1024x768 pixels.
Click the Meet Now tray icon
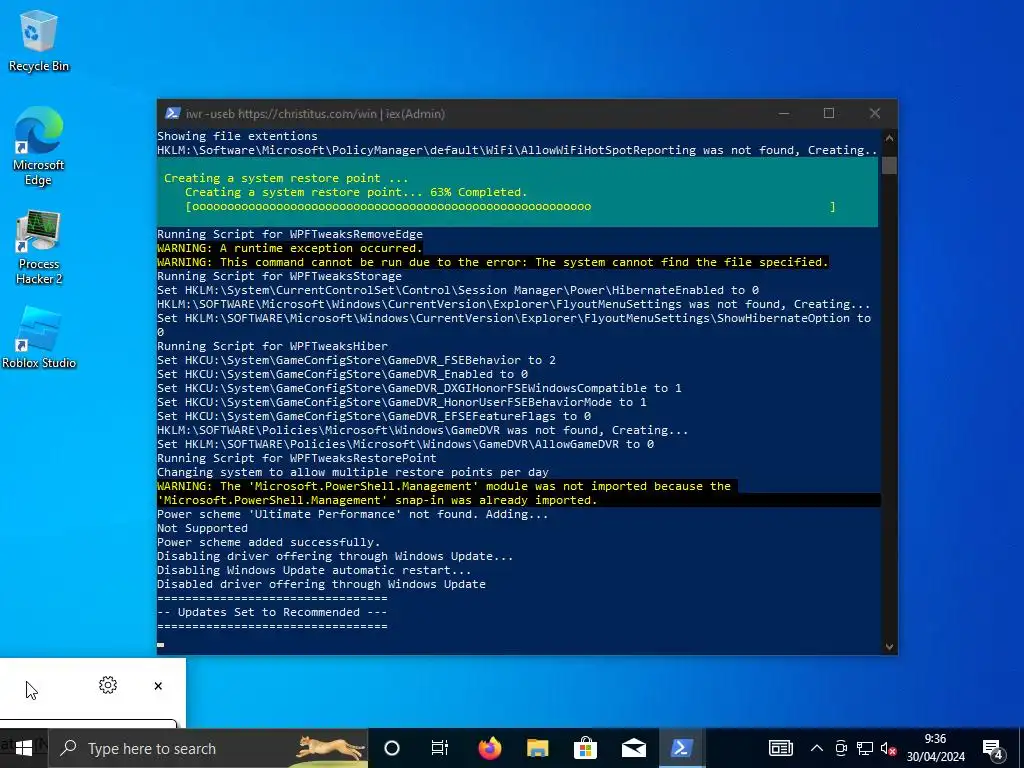[841, 748]
